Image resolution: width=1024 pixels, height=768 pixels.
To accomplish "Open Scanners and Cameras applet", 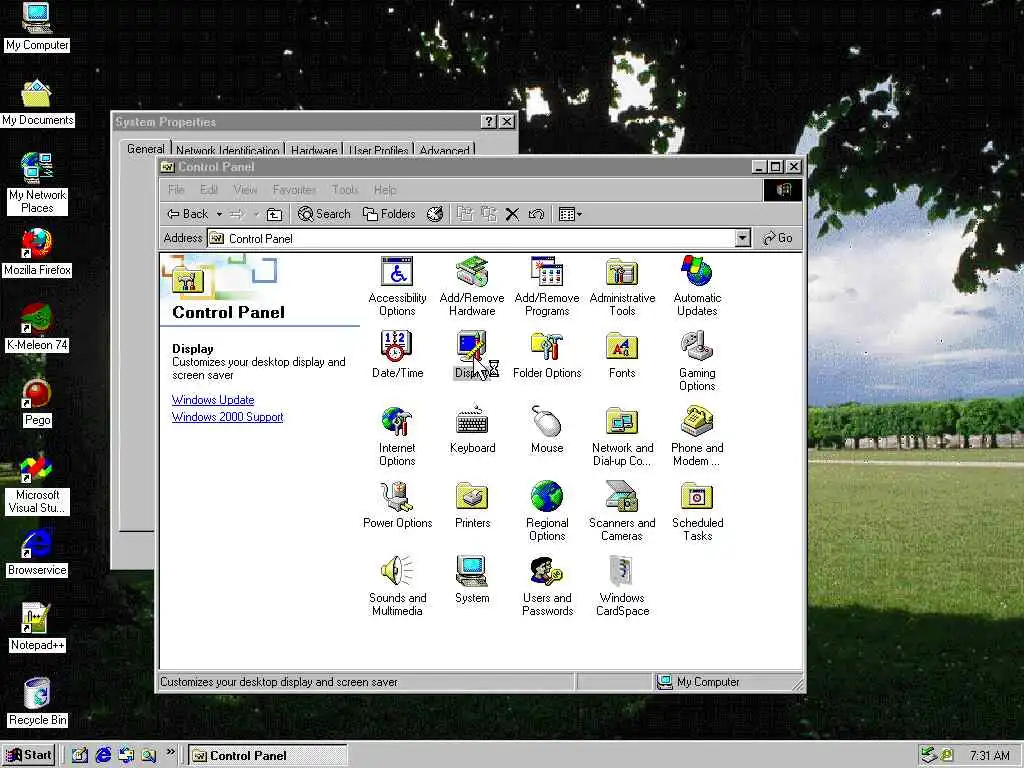I will (x=622, y=511).
